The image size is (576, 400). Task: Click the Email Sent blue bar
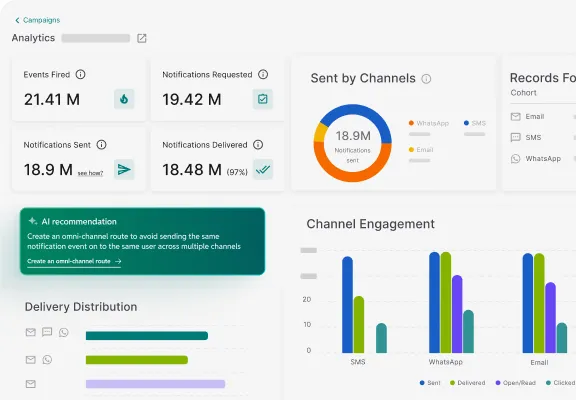528,303
